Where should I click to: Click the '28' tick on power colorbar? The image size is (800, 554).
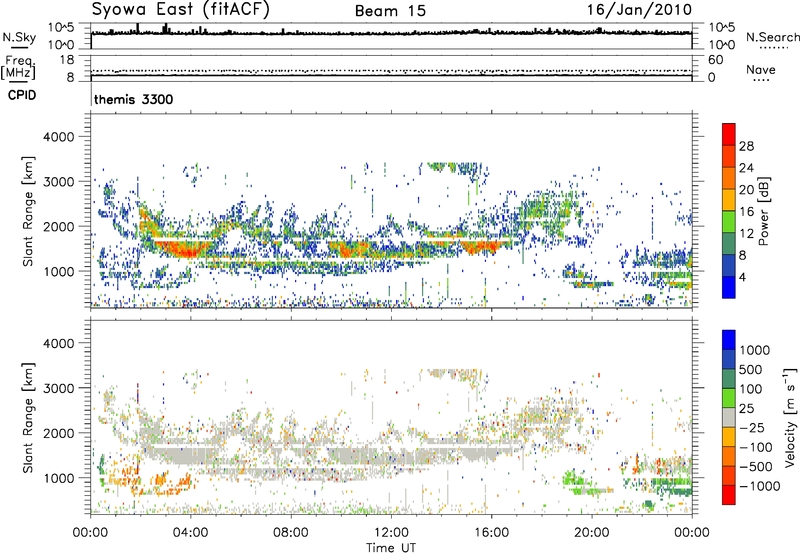click(746, 146)
